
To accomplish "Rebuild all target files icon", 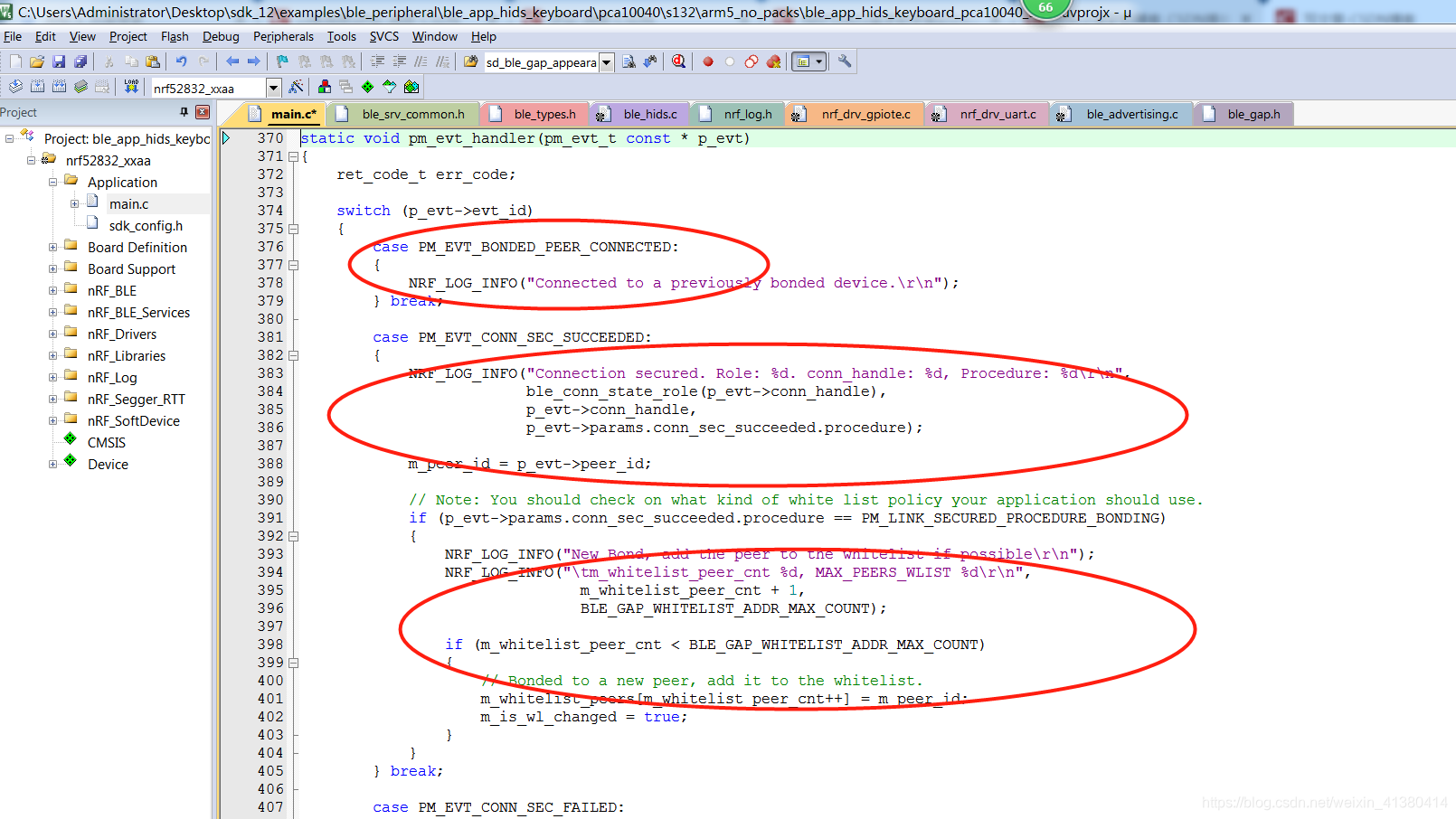I will pyautogui.click(x=59, y=87).
